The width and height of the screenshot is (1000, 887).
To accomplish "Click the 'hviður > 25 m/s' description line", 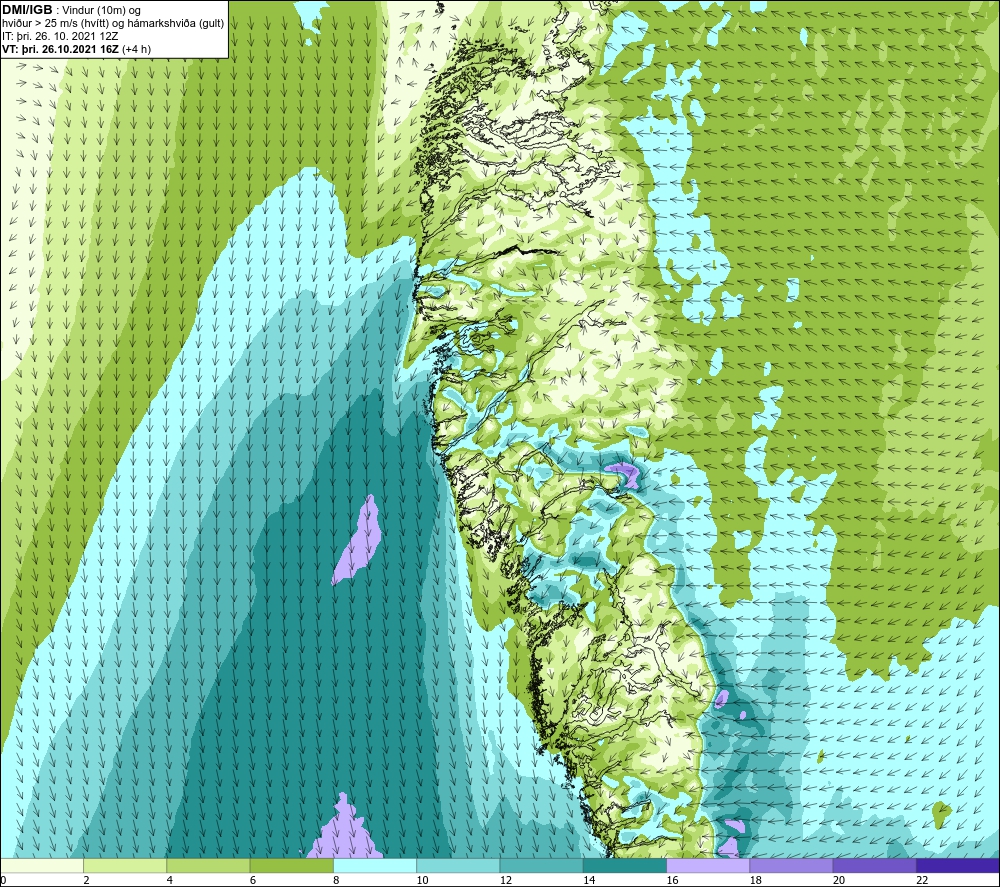I will pyautogui.click(x=113, y=24).
